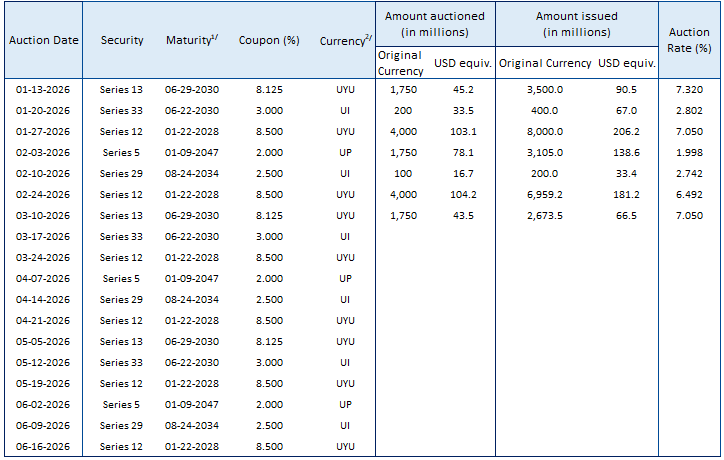Select the 02-24-2026 auction date cell
This screenshot has width=724, height=460.
(43, 194)
